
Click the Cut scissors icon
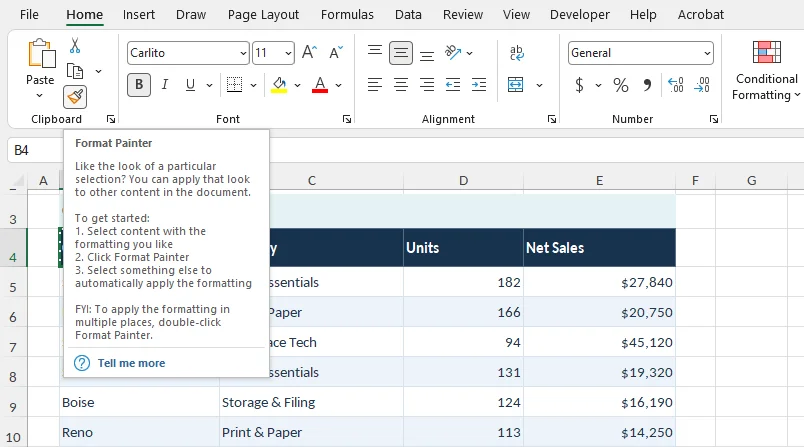click(x=75, y=46)
